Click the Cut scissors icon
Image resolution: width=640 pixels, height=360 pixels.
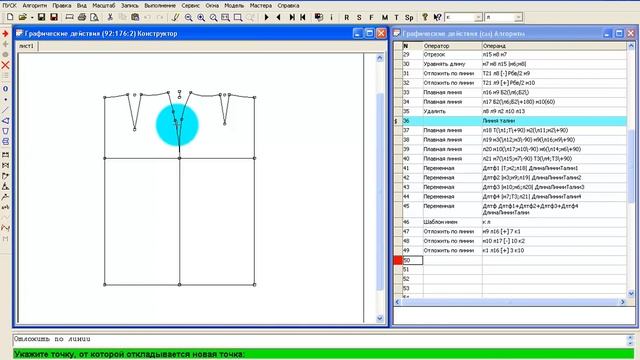(110, 17)
